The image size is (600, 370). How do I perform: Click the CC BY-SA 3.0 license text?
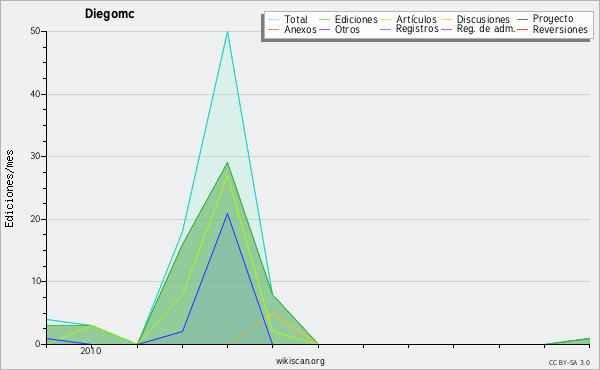[569, 362]
